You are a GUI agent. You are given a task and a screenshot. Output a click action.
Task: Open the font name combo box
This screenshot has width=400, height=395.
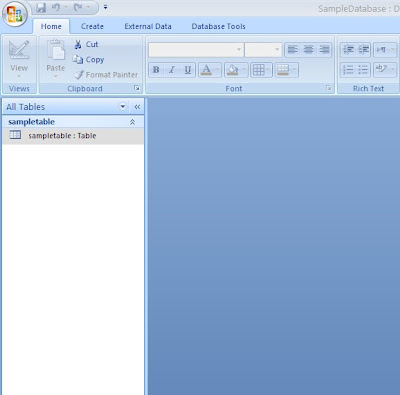[196, 50]
